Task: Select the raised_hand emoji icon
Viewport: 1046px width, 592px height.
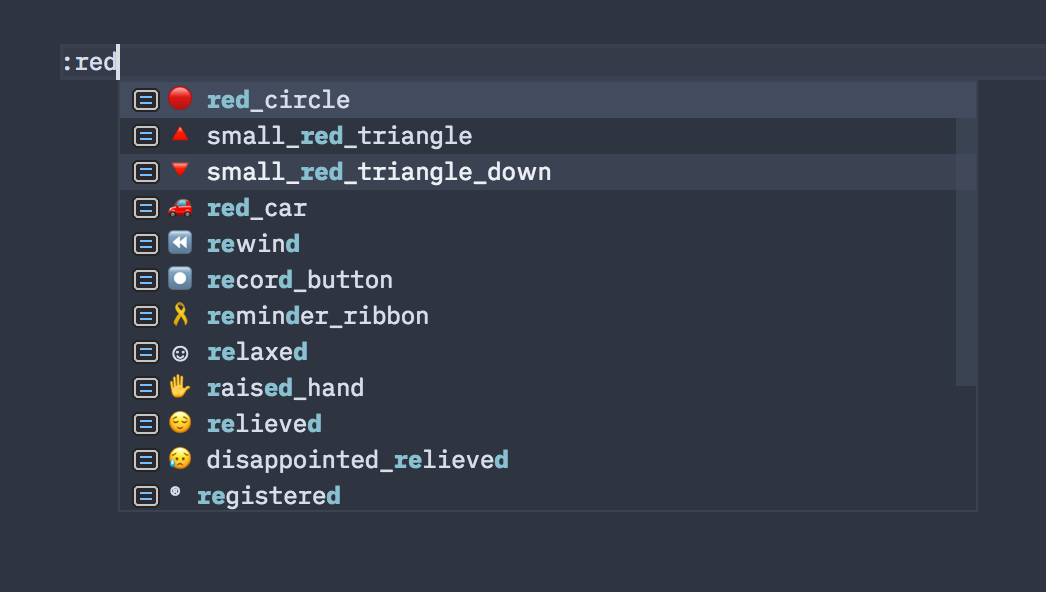Action: tap(179, 387)
